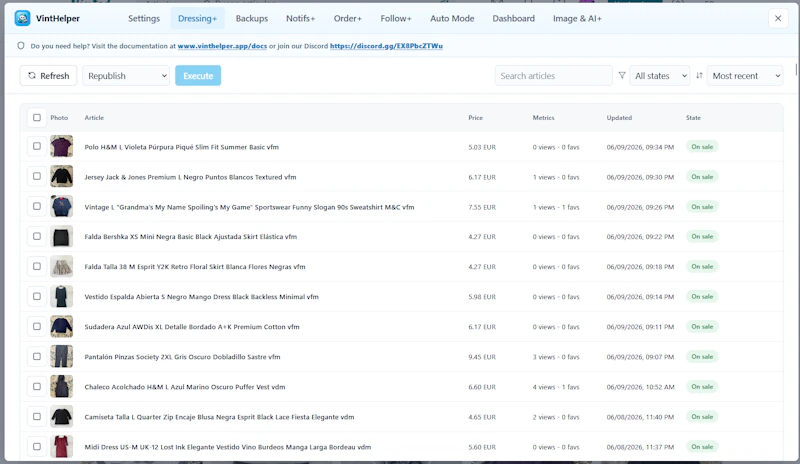
Task: Click the 06/09/2026, 10:52 AM date cell
Action: point(640,386)
